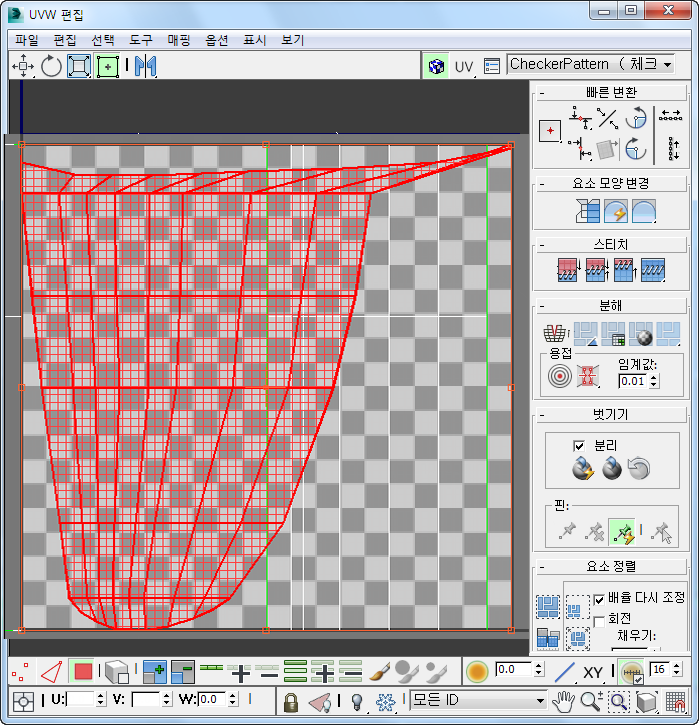Viewport: 699px width, 725px height.
Task: Click the relax until flat icon
Action: pos(616,211)
